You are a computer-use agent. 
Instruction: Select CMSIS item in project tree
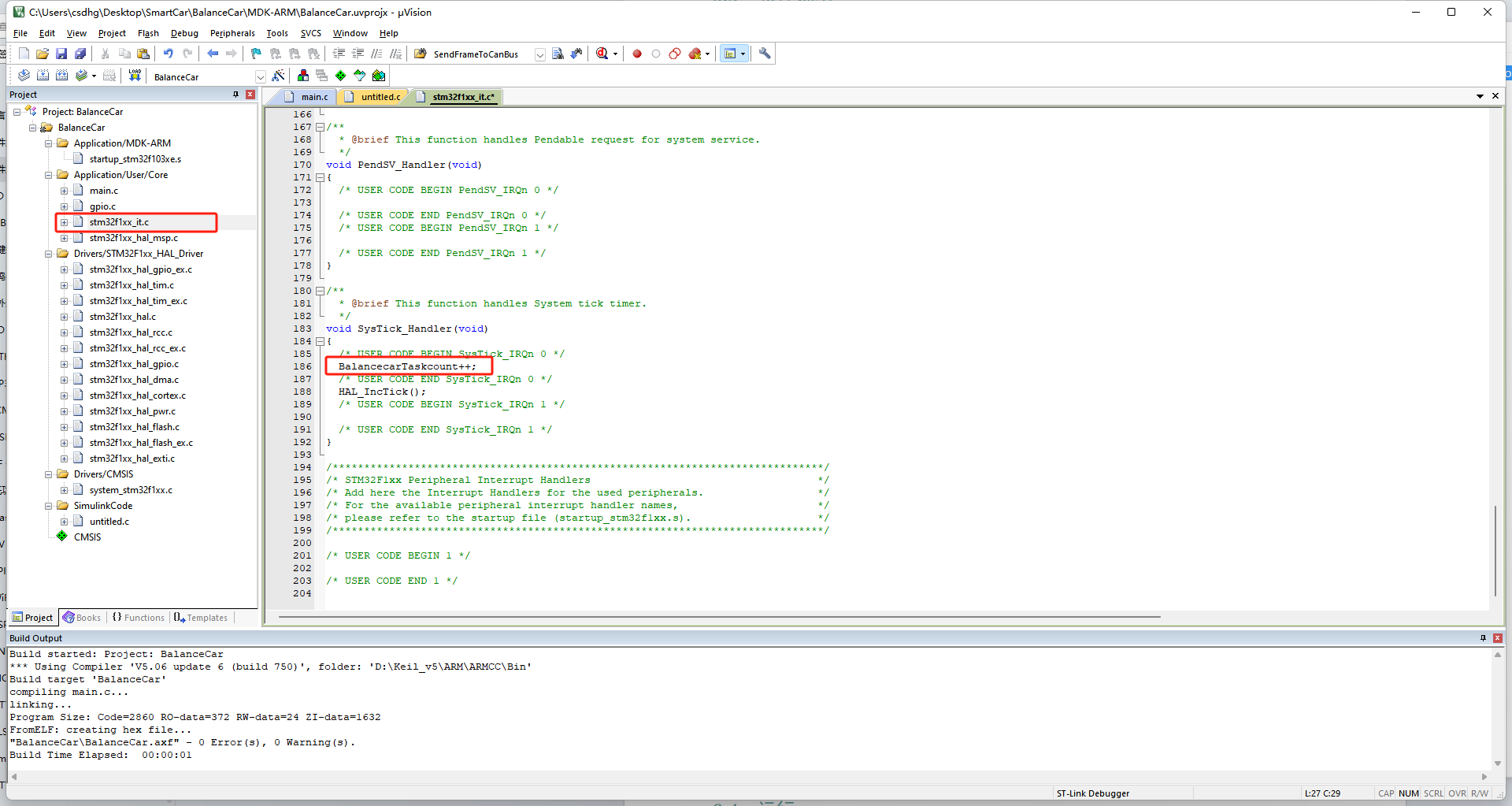pos(87,537)
